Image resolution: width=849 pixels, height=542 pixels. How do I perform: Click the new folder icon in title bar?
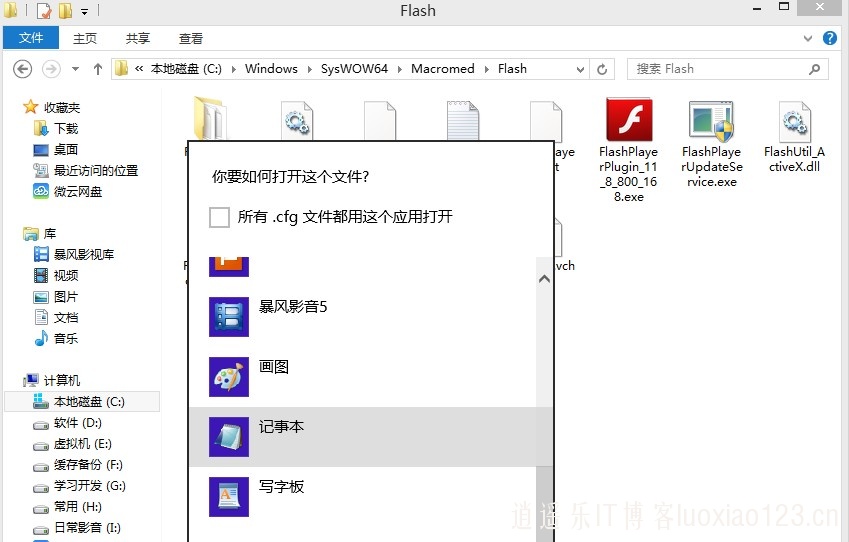(65, 10)
